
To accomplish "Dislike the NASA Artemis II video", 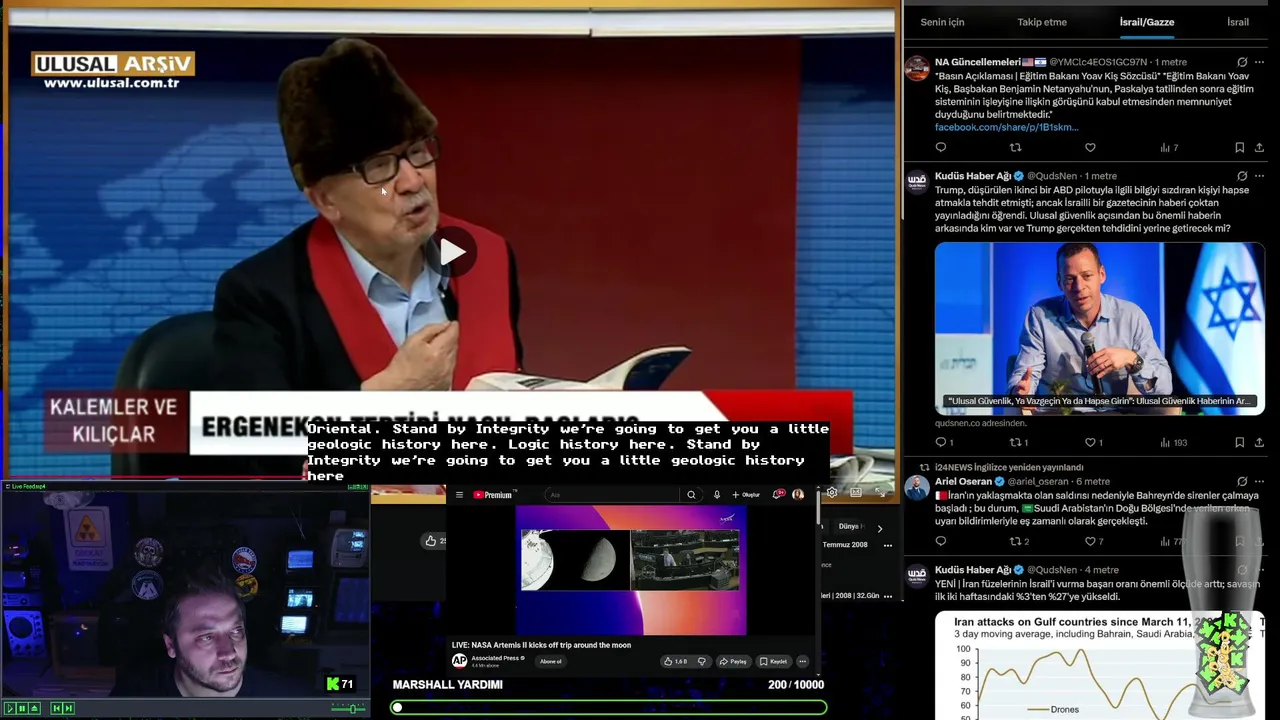I will click(x=701, y=661).
